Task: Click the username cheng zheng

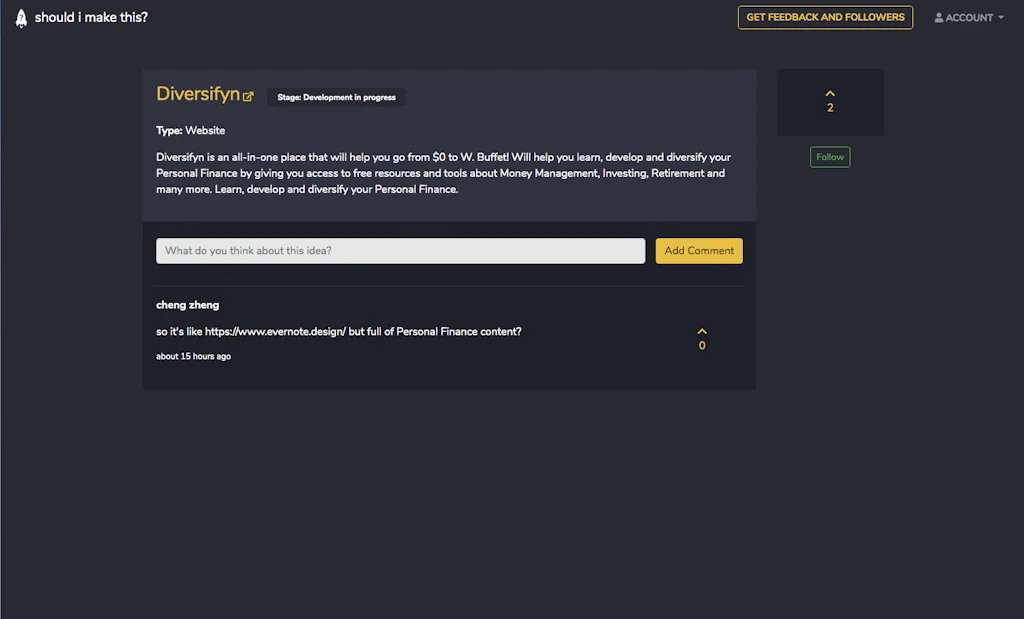Action: pyautogui.click(x=187, y=304)
